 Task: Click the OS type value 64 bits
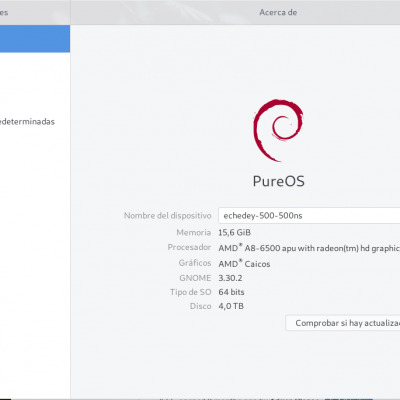pyautogui.click(x=231, y=292)
